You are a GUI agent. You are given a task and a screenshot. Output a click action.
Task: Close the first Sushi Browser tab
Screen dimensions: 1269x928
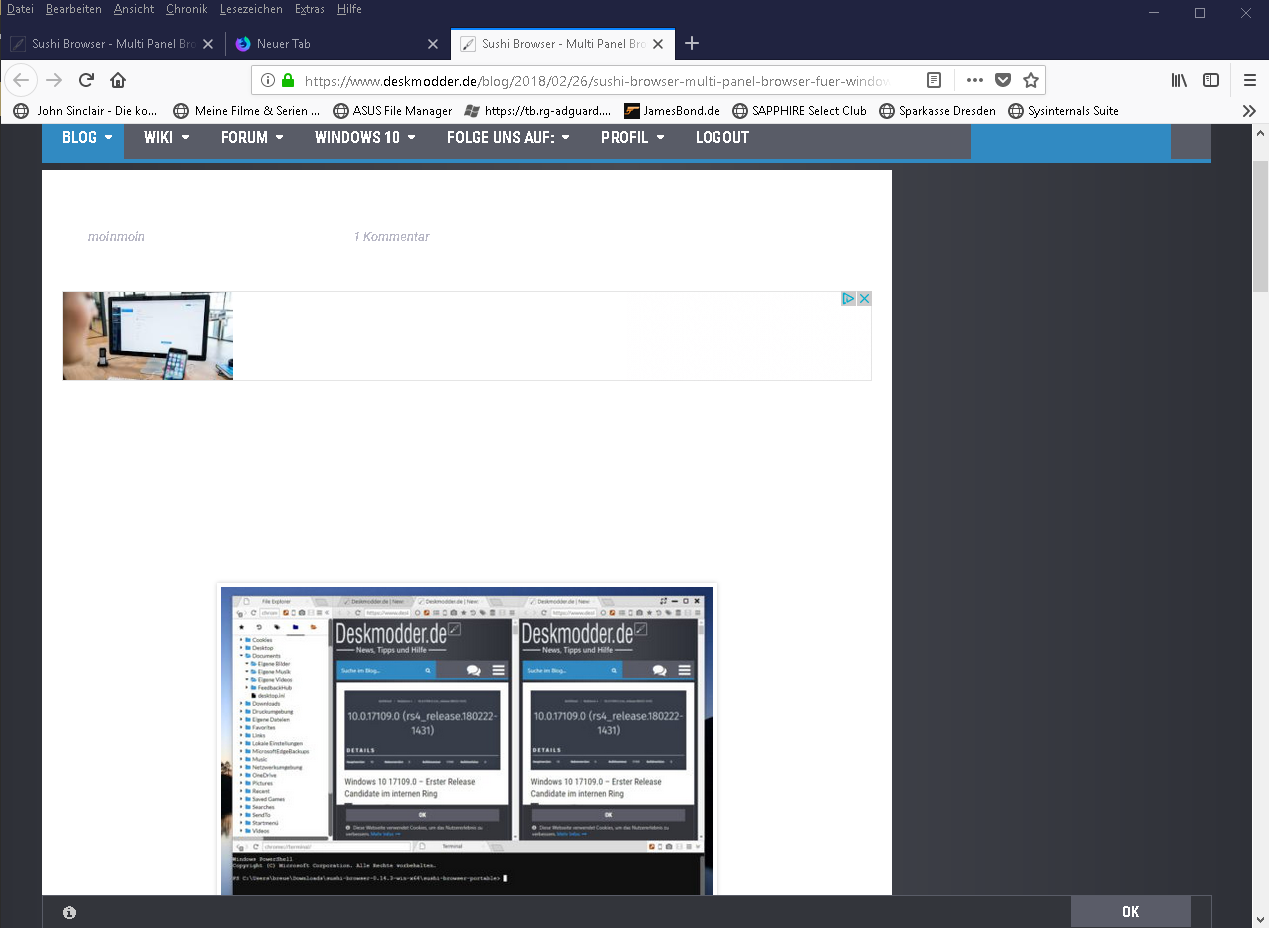click(208, 44)
